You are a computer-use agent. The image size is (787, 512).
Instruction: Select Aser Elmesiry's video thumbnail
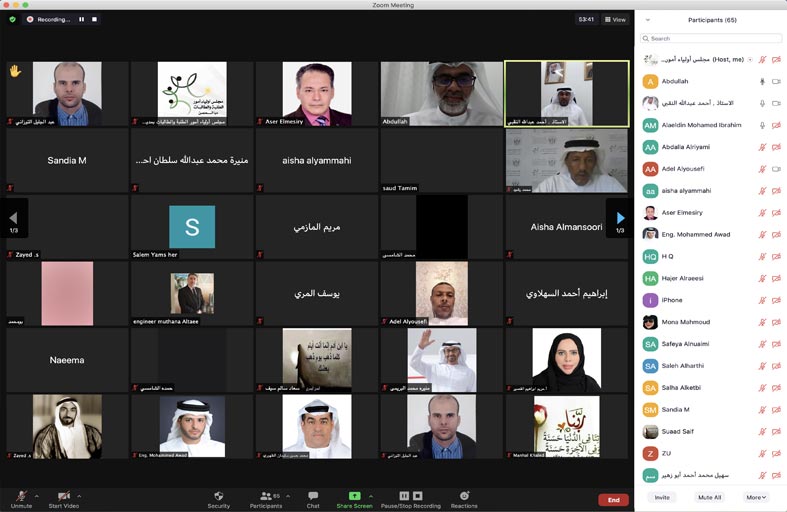coord(316,94)
